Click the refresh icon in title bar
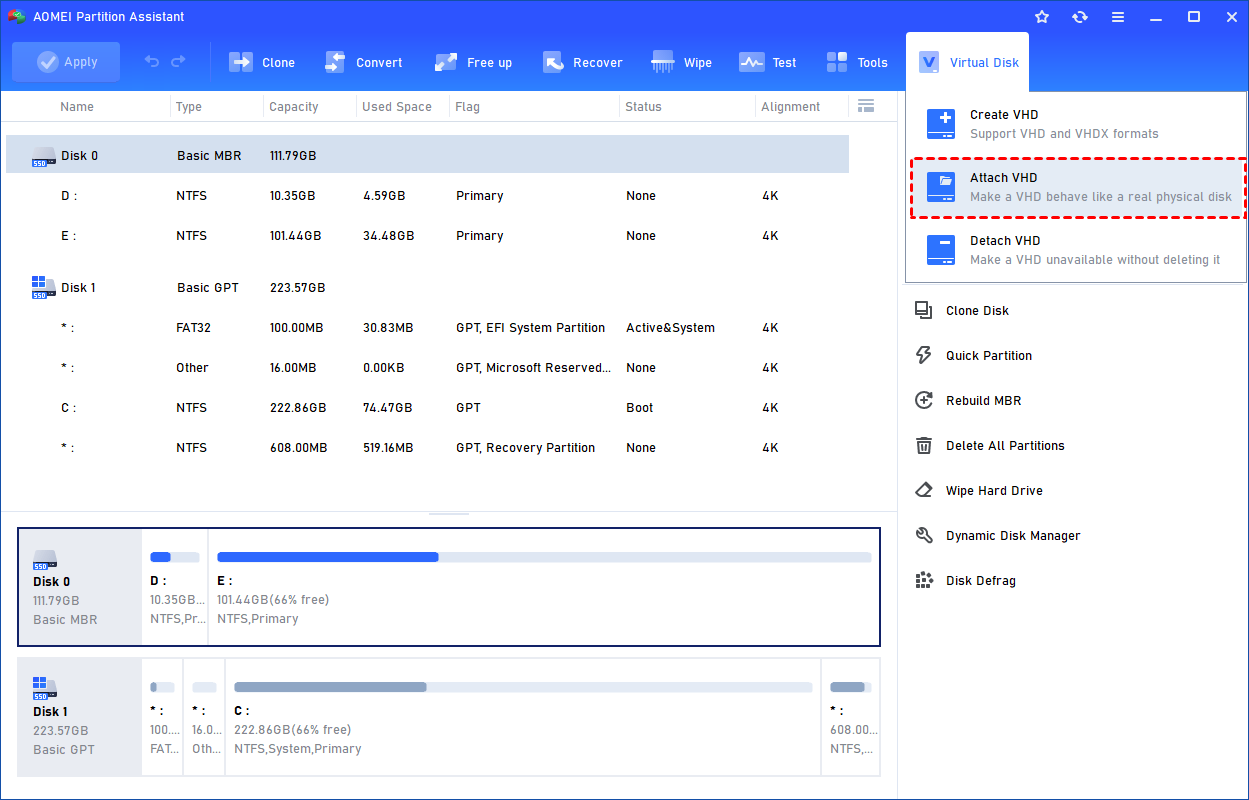Image resolution: width=1249 pixels, height=800 pixels. click(1079, 17)
